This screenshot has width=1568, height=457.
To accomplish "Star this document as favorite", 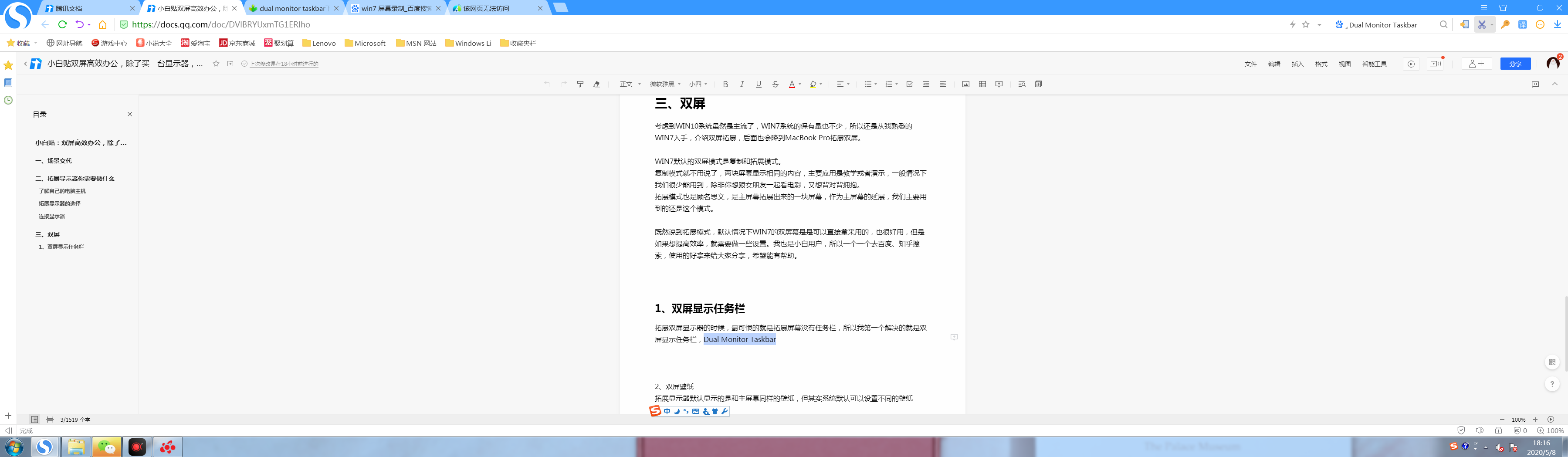I will pos(216,64).
